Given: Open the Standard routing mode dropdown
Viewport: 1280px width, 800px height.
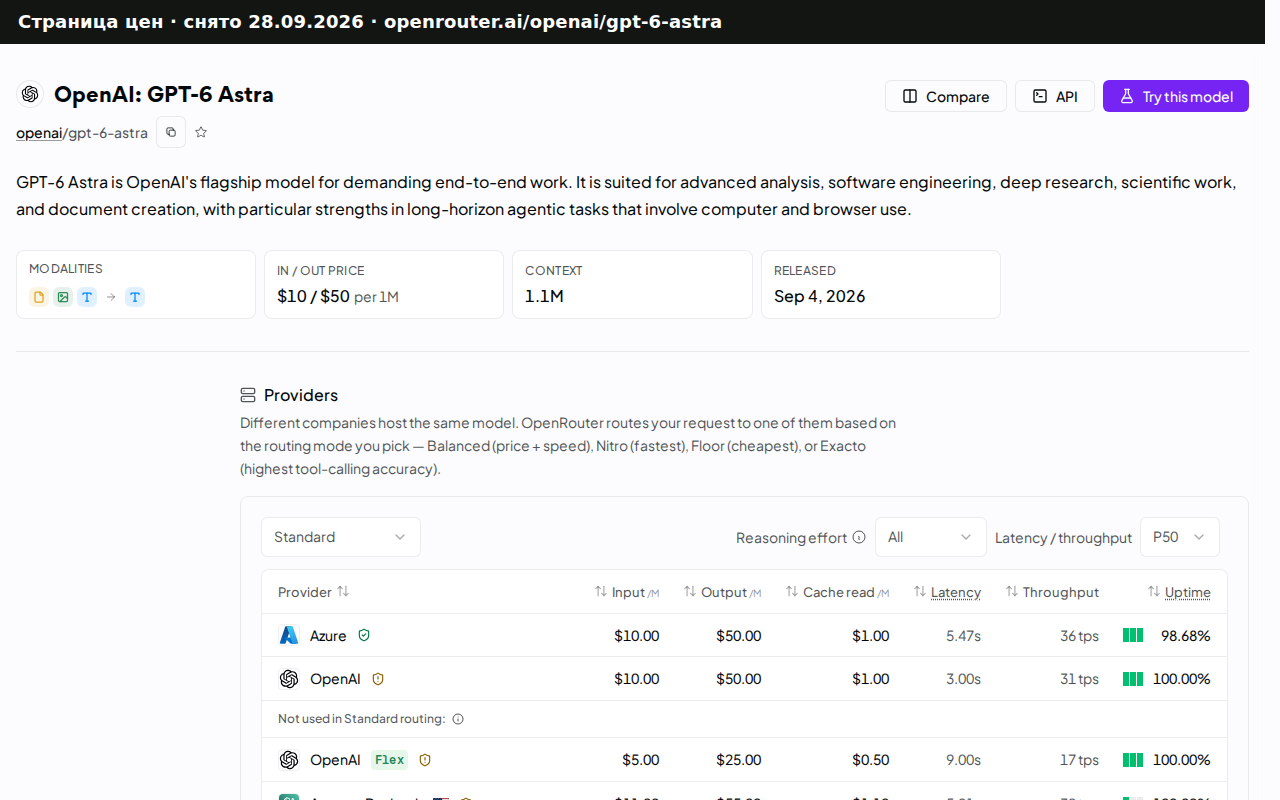Looking at the screenshot, I should [341, 537].
